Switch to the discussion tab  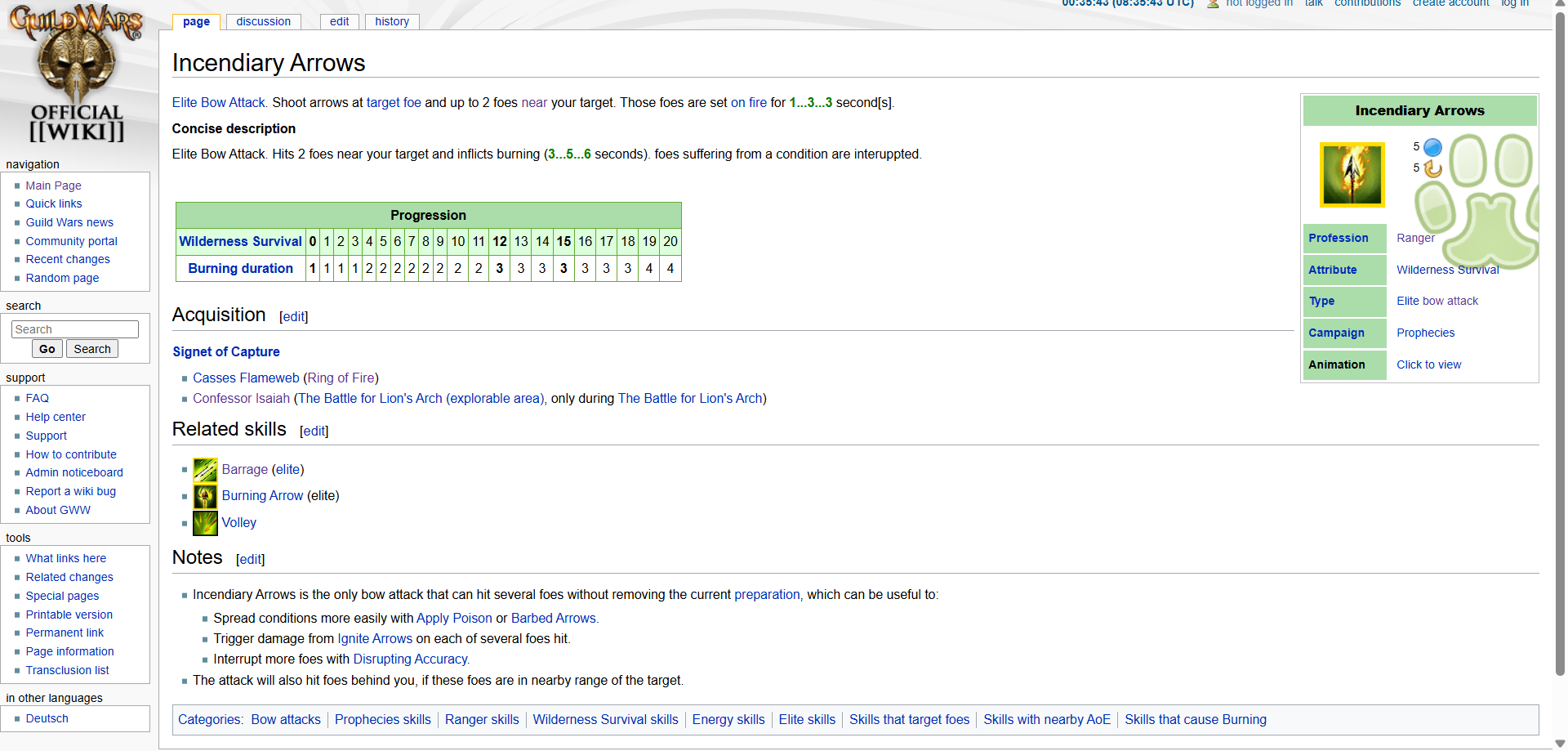coord(263,21)
